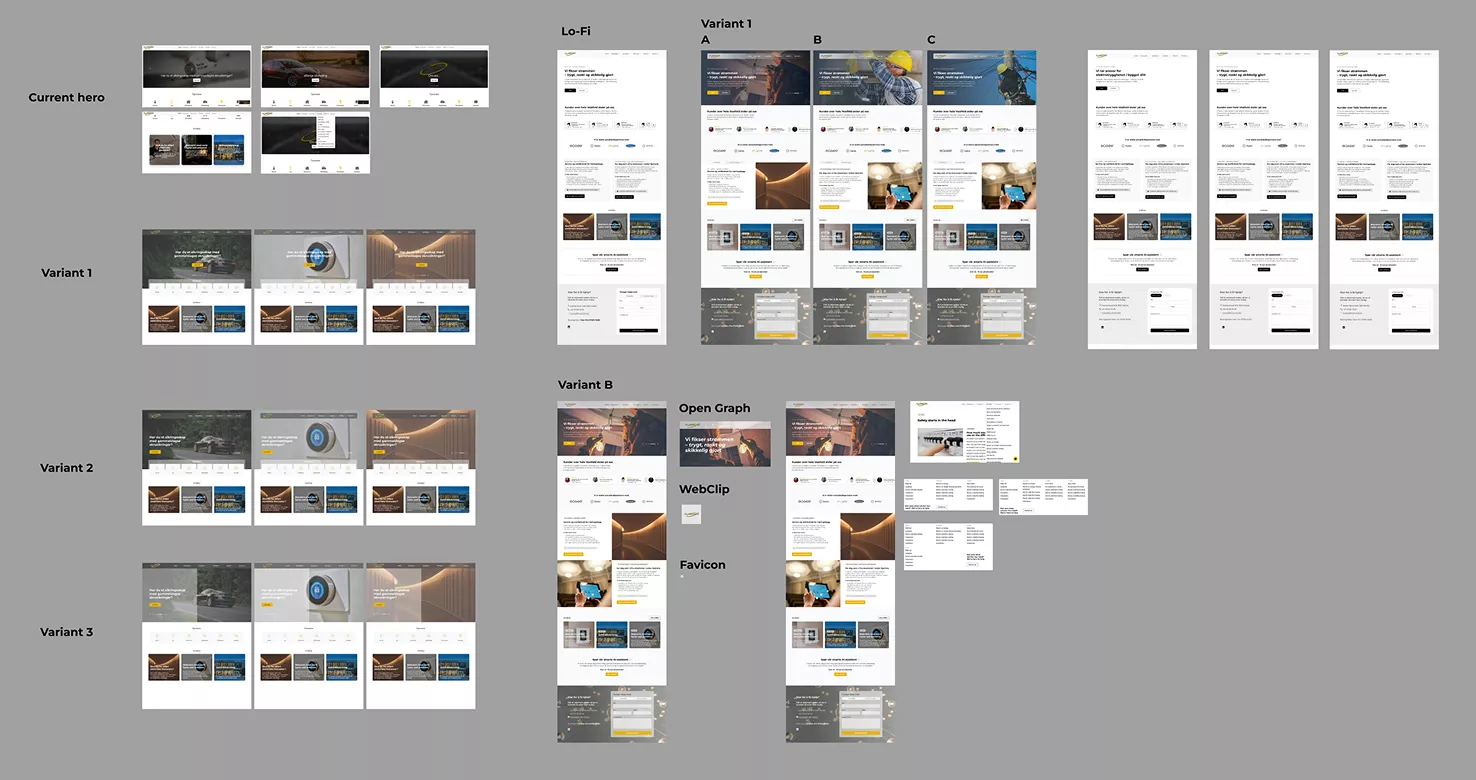Select Current hero frame with open dropdown menu

coord(315,142)
